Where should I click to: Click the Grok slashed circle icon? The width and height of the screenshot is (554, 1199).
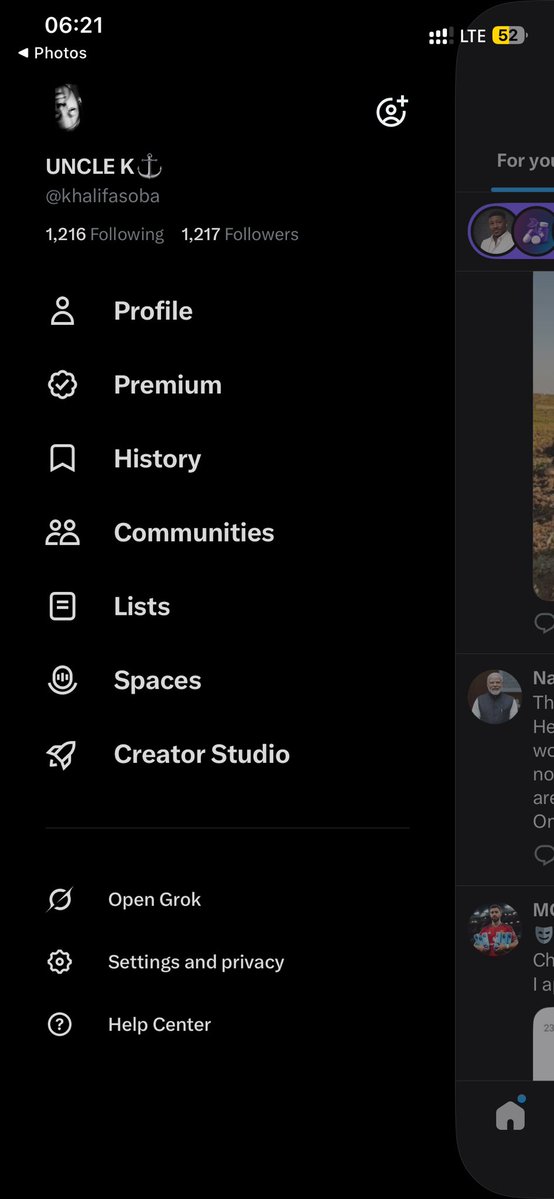(60, 900)
